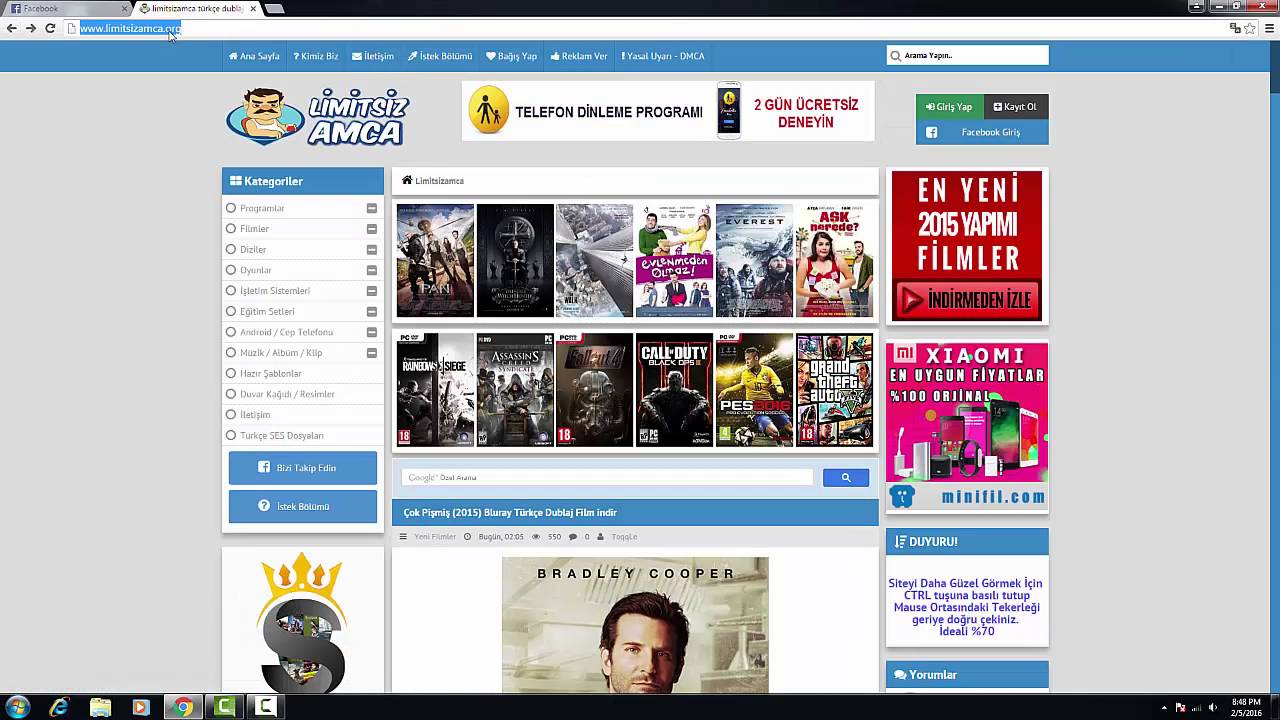
Task: Click sidebar İstek Bölümü blue button
Action: 303,506
